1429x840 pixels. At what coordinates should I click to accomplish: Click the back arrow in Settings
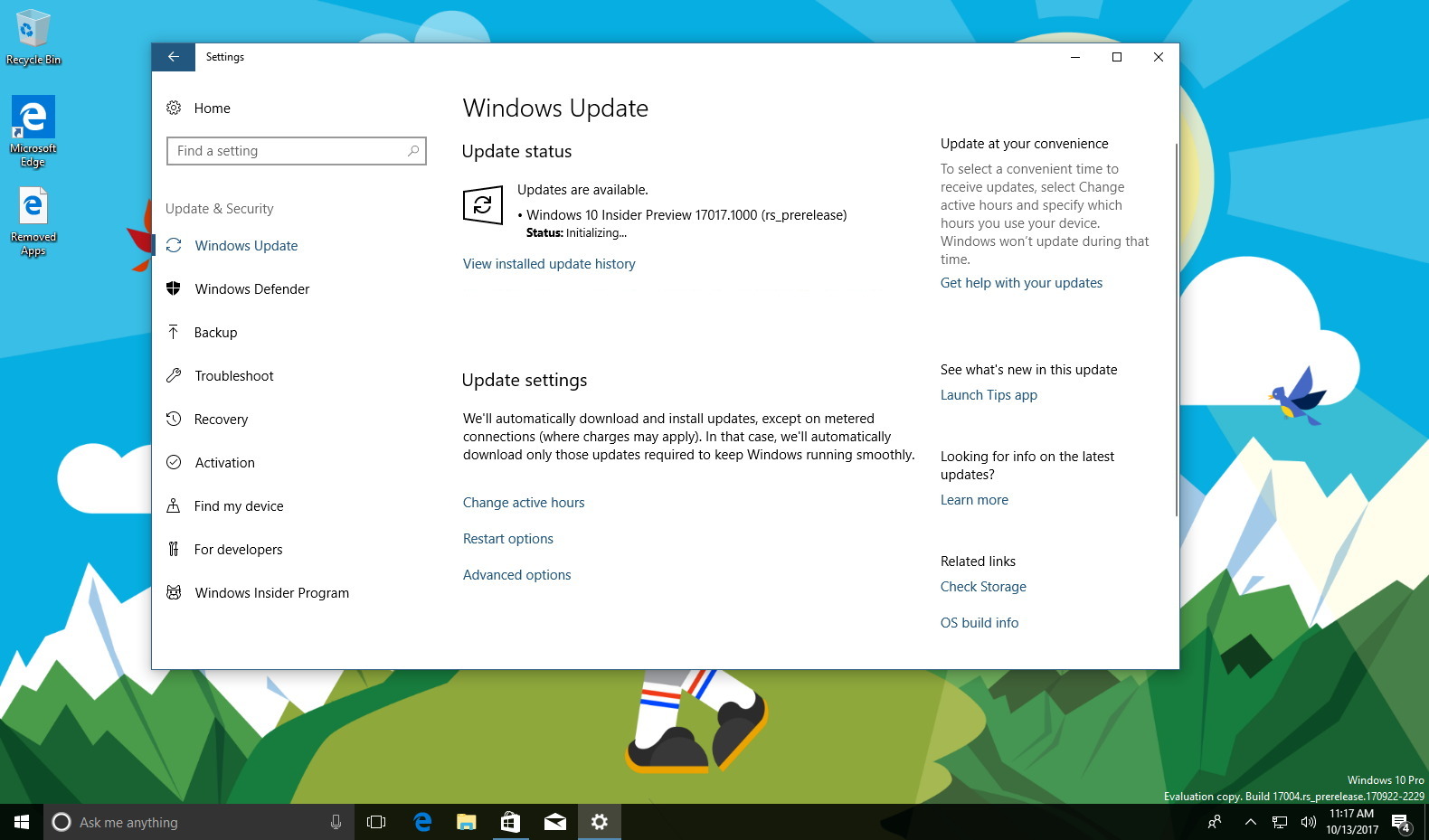(173, 57)
